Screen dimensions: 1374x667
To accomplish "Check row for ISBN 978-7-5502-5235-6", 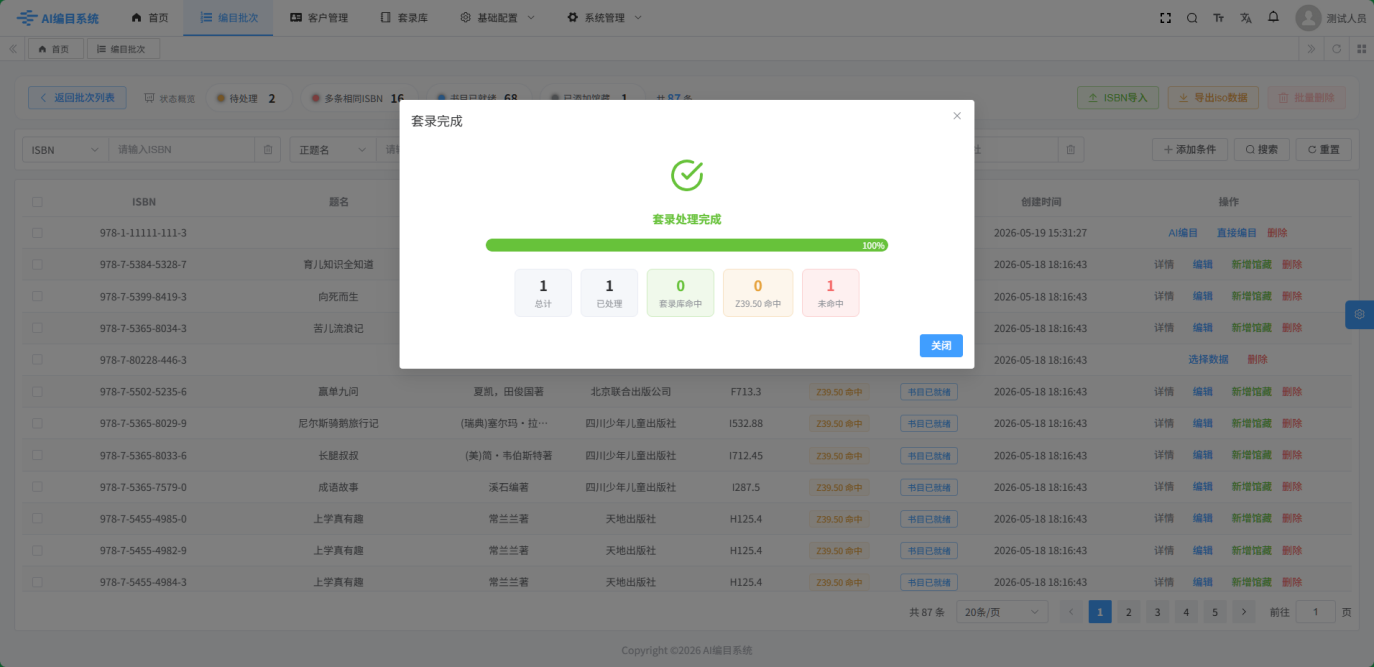I will click(x=37, y=392).
